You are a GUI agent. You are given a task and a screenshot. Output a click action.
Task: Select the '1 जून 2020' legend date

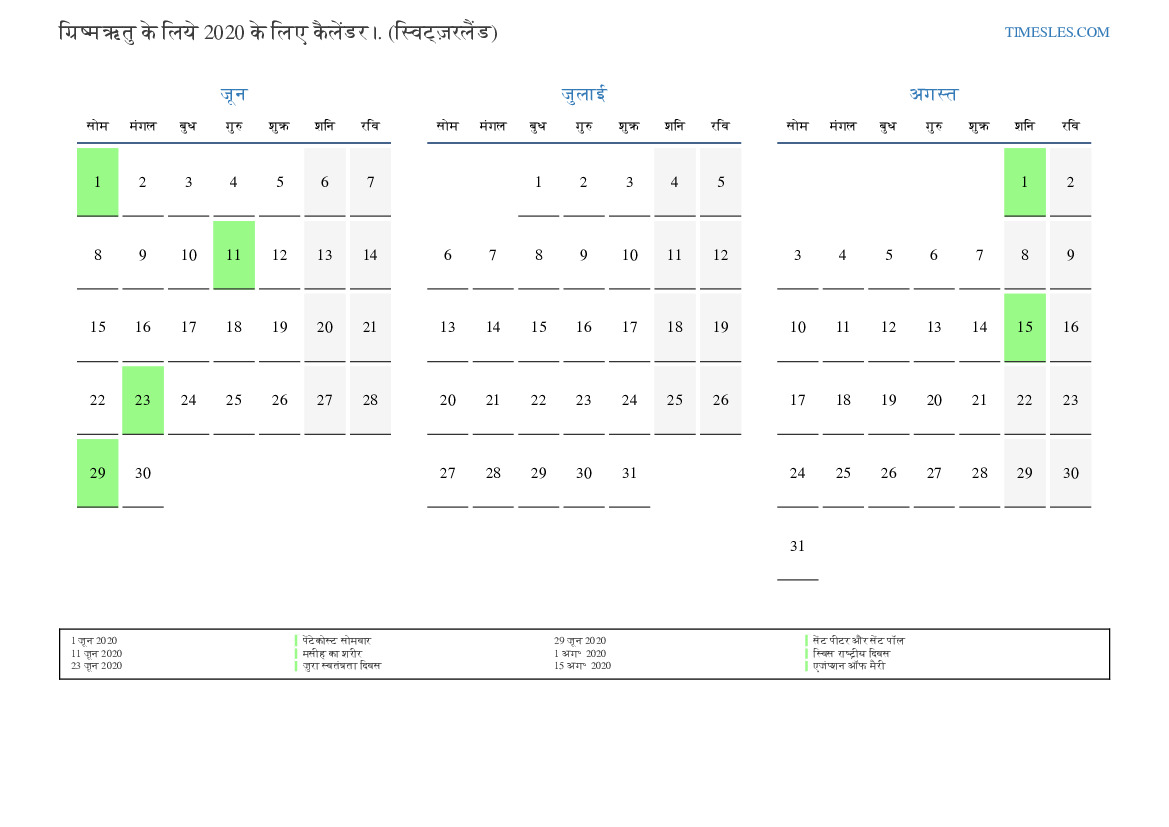tap(94, 641)
